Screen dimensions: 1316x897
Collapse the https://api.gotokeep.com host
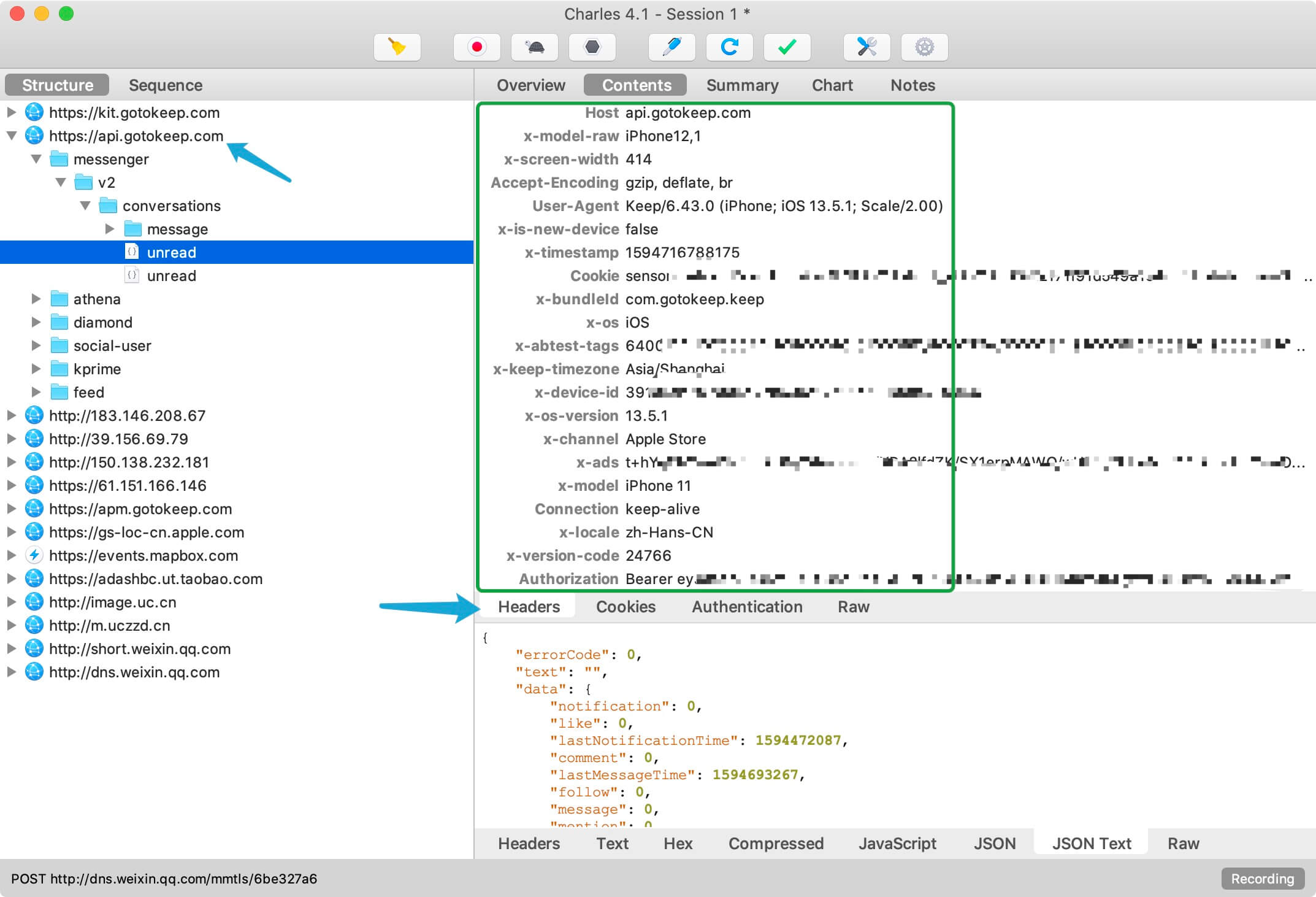coord(11,136)
